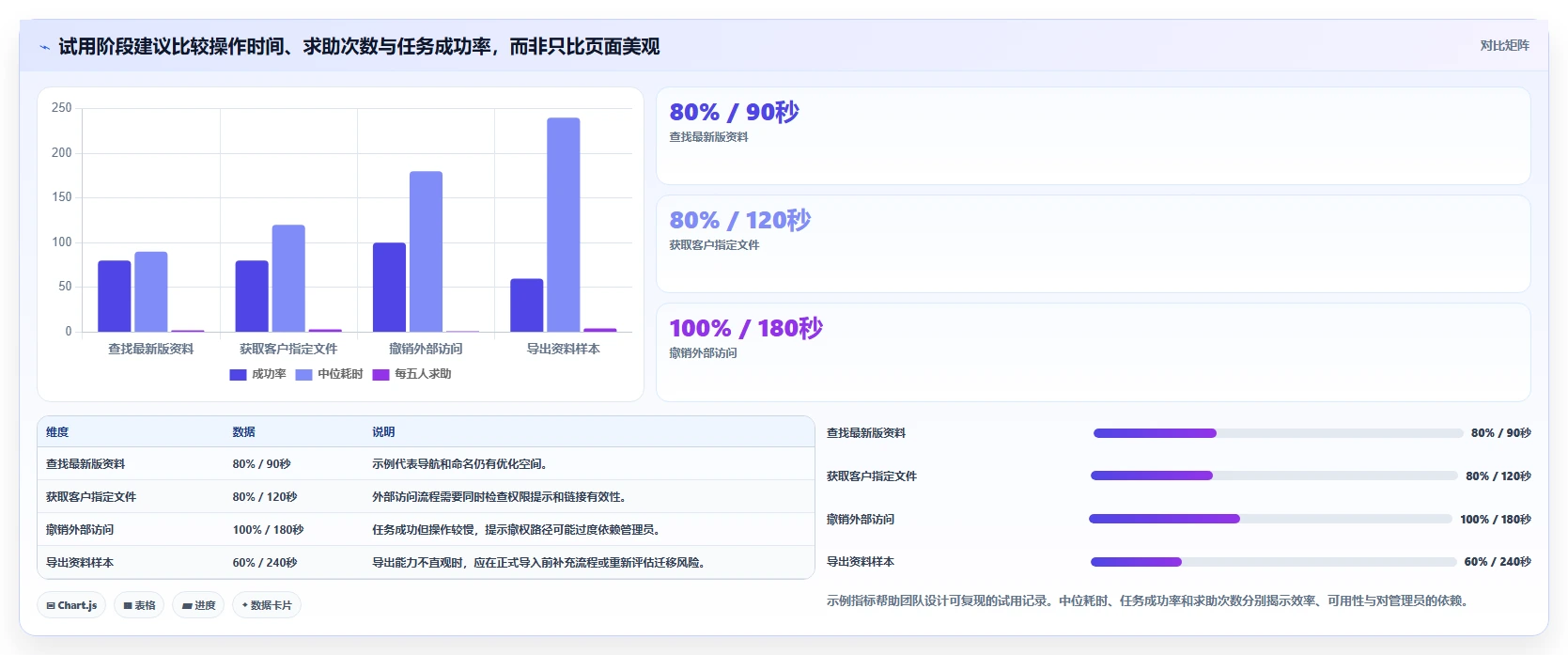Toggle the 成功率 legend item
The width and height of the screenshot is (1568, 655).
[257, 374]
